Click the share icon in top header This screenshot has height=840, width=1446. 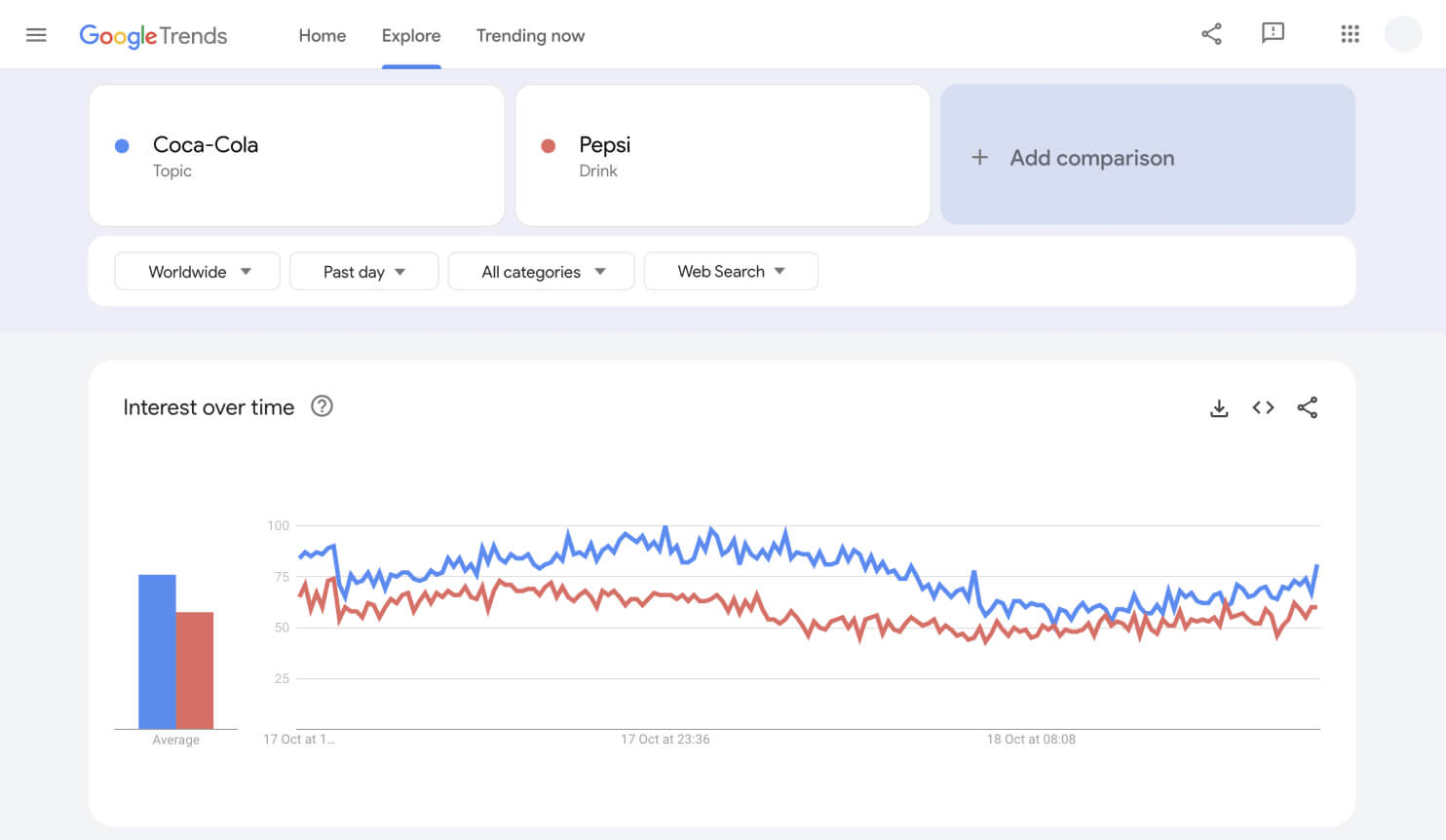click(x=1211, y=34)
